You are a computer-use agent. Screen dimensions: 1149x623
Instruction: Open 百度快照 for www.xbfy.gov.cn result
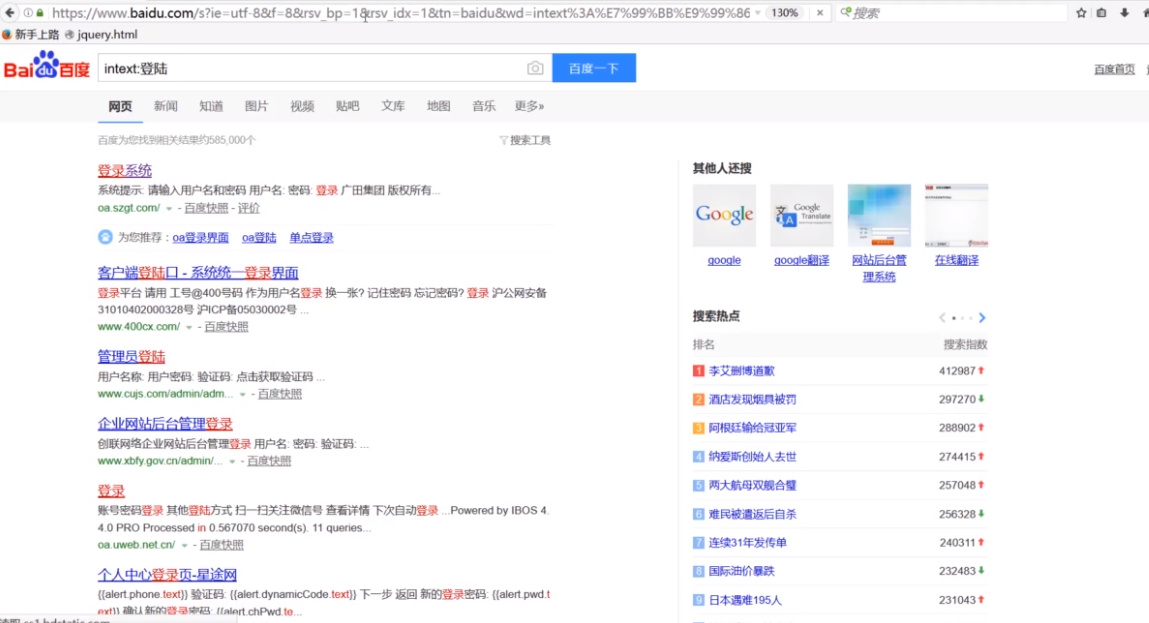(269, 461)
